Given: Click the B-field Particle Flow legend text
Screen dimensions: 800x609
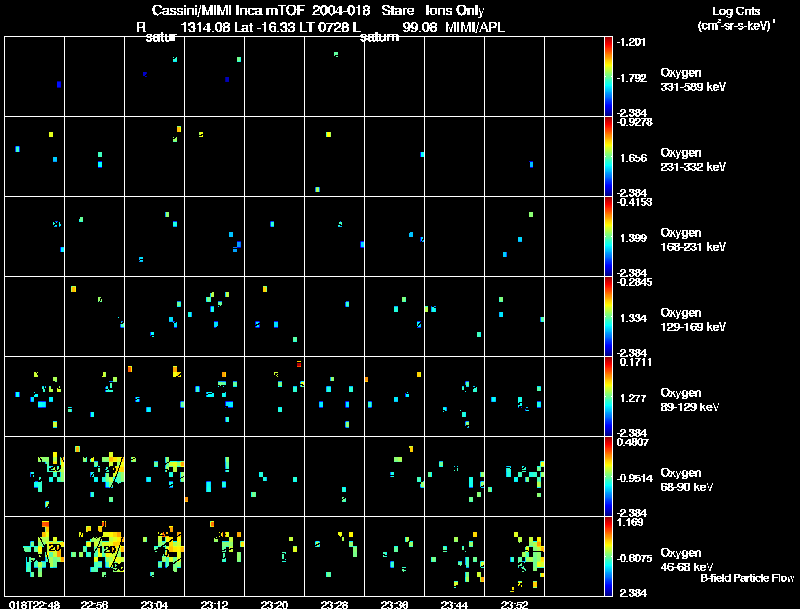Looking at the screenshot, I should click(747, 578).
